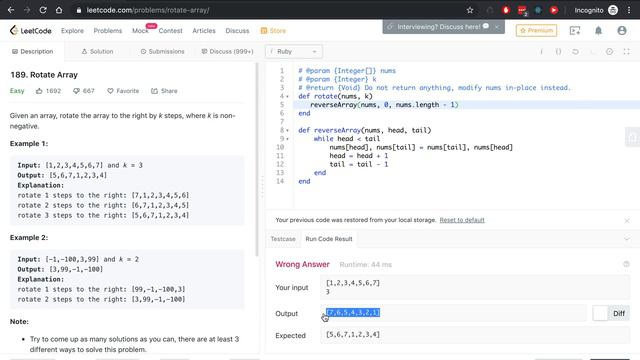Open the Articles menu

[x=204, y=31]
